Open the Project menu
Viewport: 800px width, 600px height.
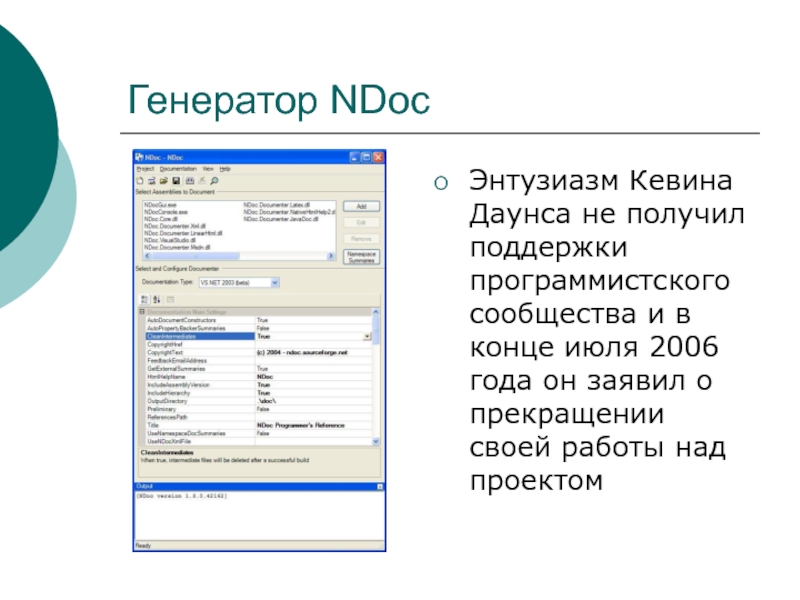click(x=145, y=169)
